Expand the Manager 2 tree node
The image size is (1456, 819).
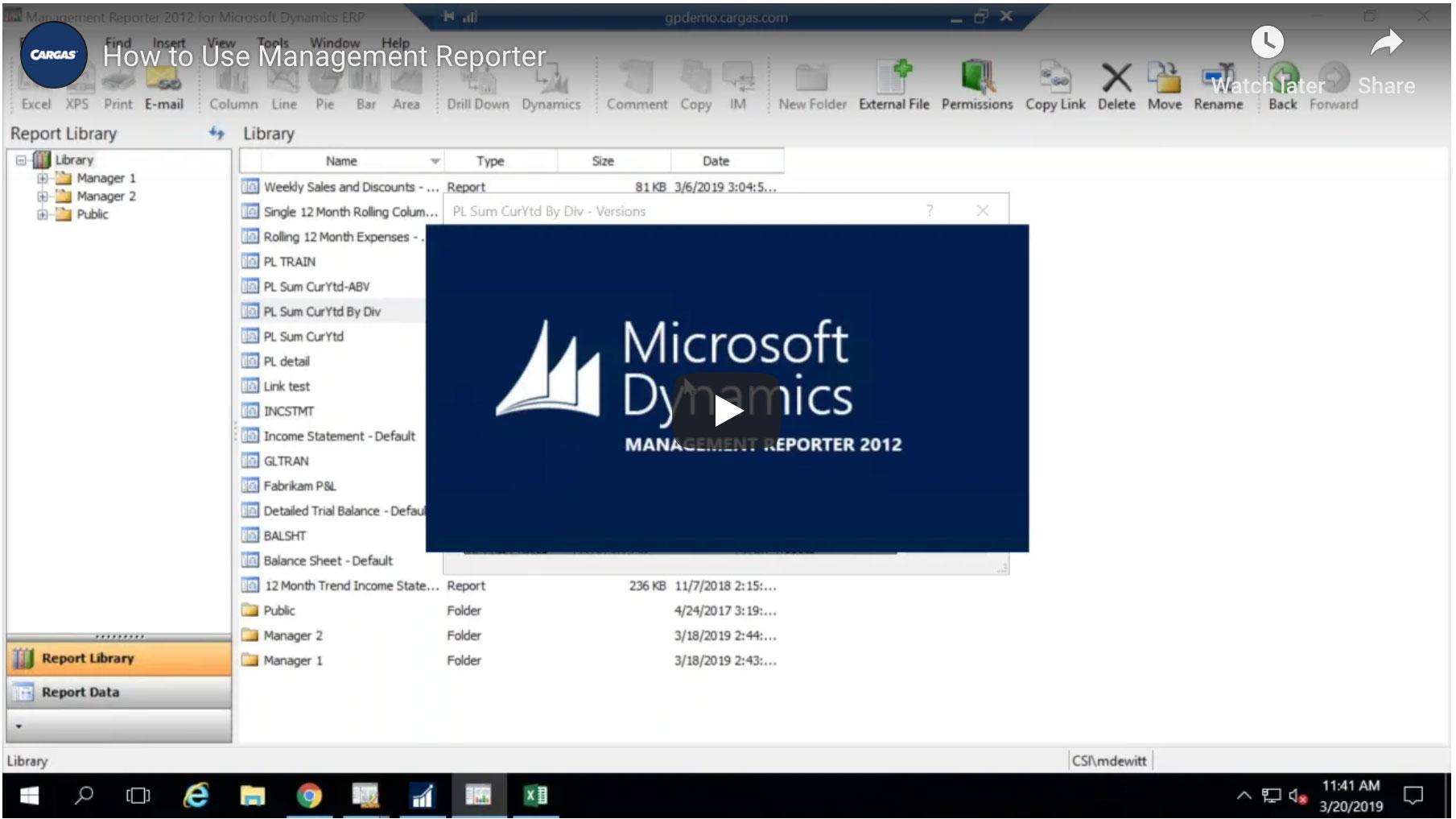43,196
